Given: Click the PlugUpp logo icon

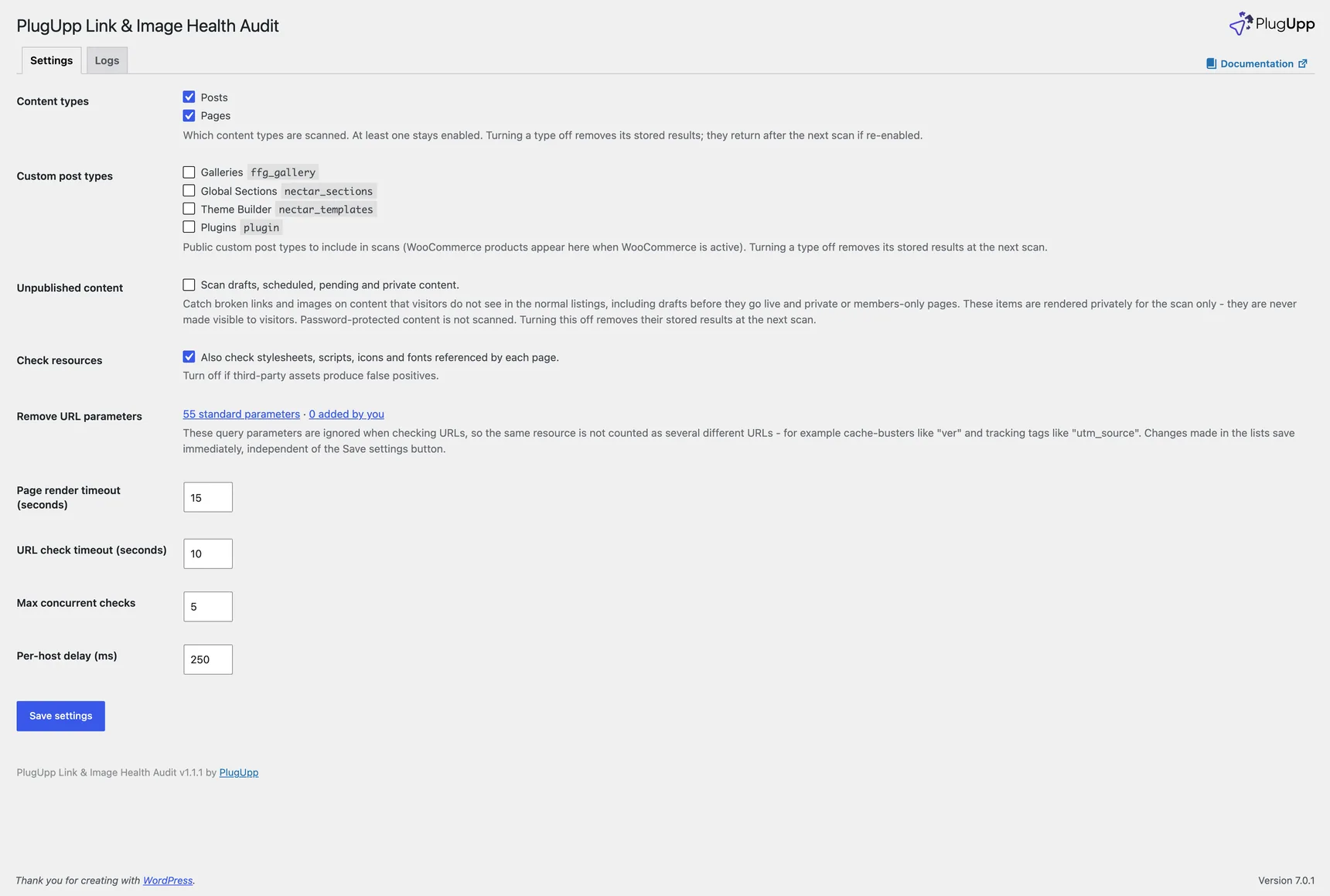Looking at the screenshot, I should (1240, 23).
